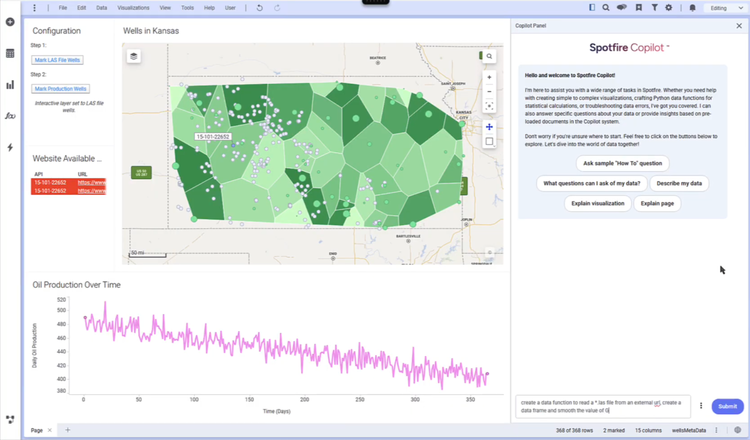The width and height of the screenshot is (750, 440).
Task: Open the bookmarks icon in top toolbar
Action: tap(639, 8)
